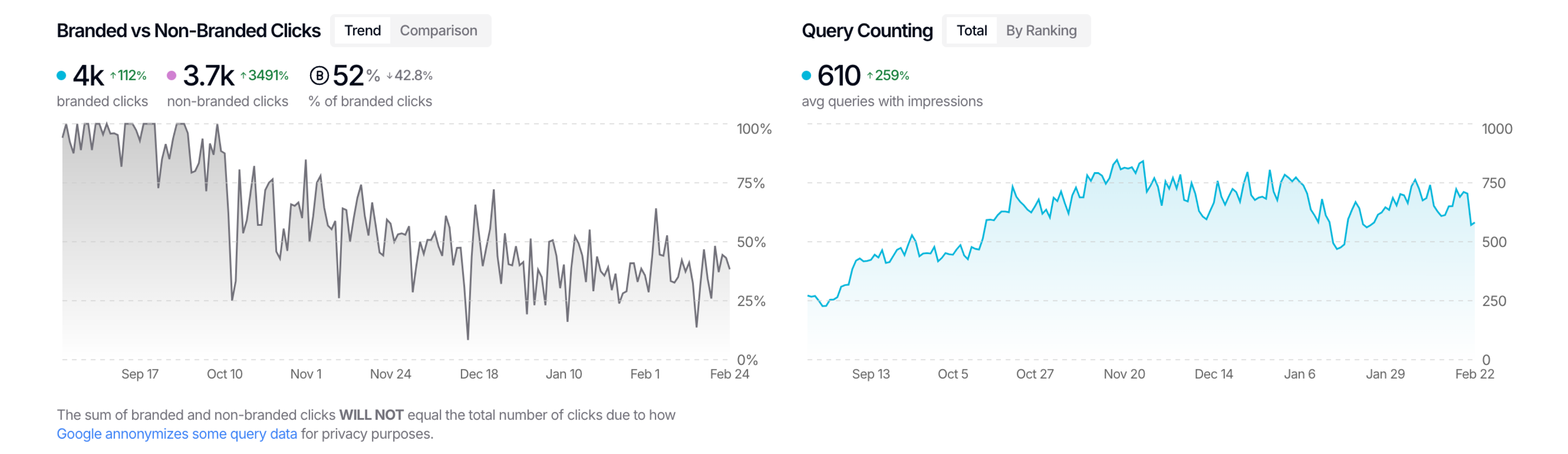Click the Oct 10 label on branded chart
The image size is (1568, 454).
pyautogui.click(x=225, y=374)
